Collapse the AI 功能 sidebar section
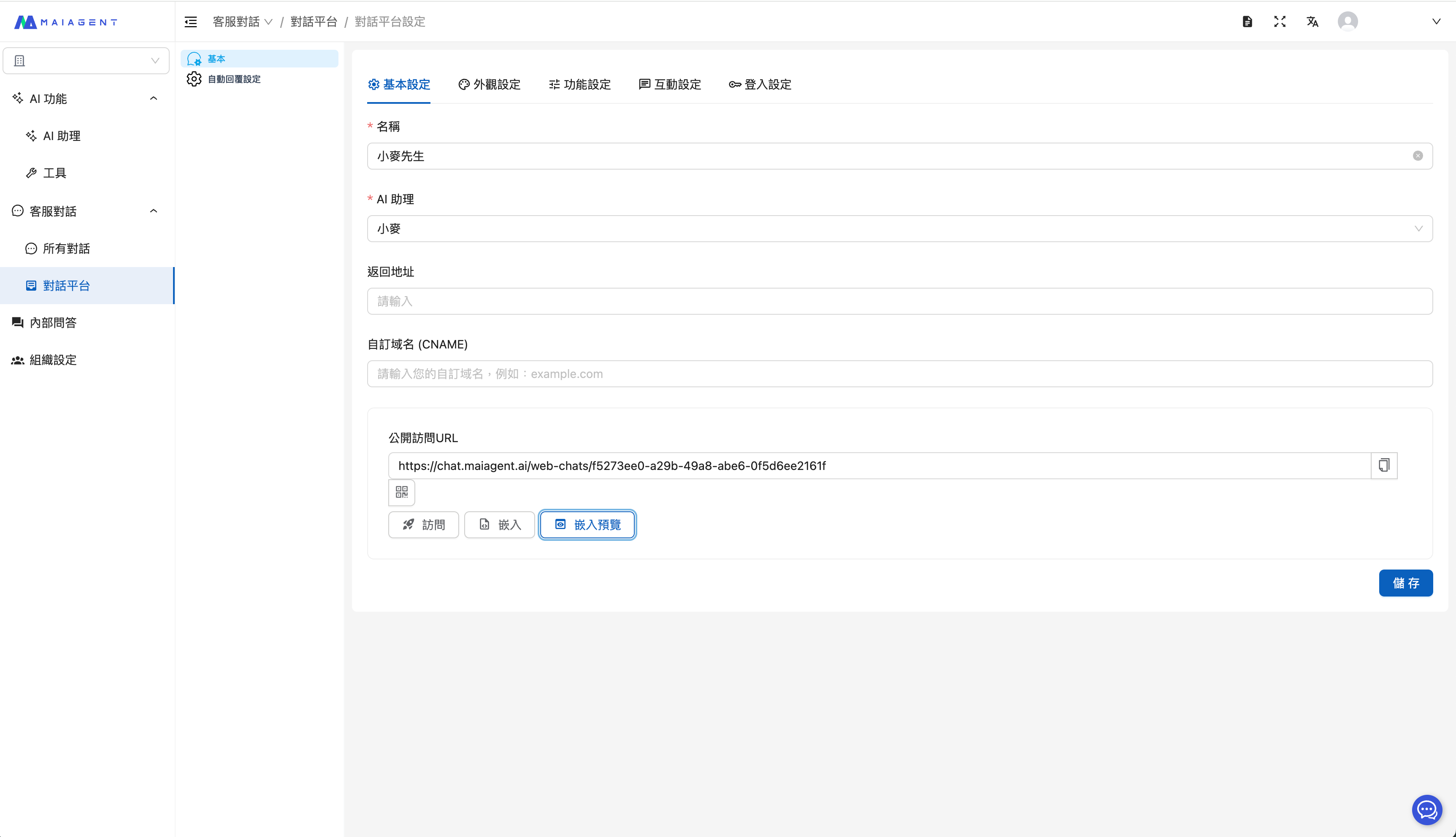The width and height of the screenshot is (1456, 837). tap(154, 98)
